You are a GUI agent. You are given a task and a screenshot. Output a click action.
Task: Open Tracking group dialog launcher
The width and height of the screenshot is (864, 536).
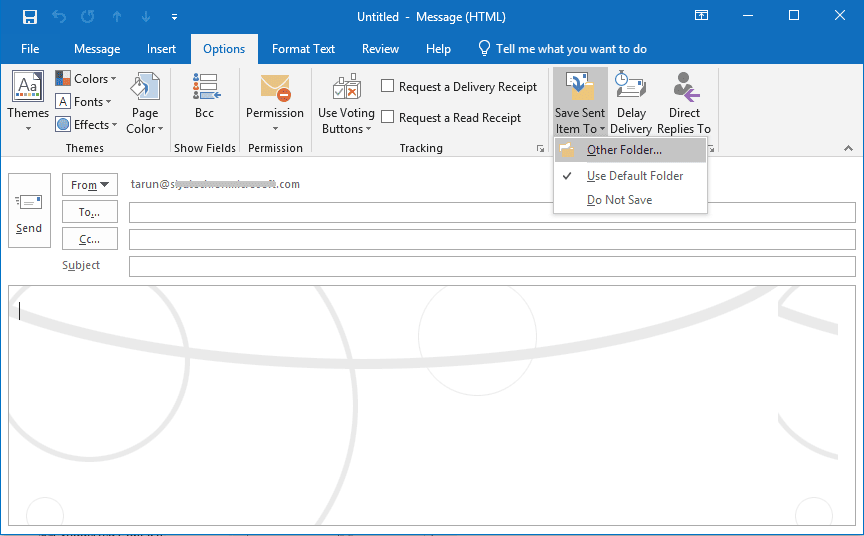click(x=540, y=149)
